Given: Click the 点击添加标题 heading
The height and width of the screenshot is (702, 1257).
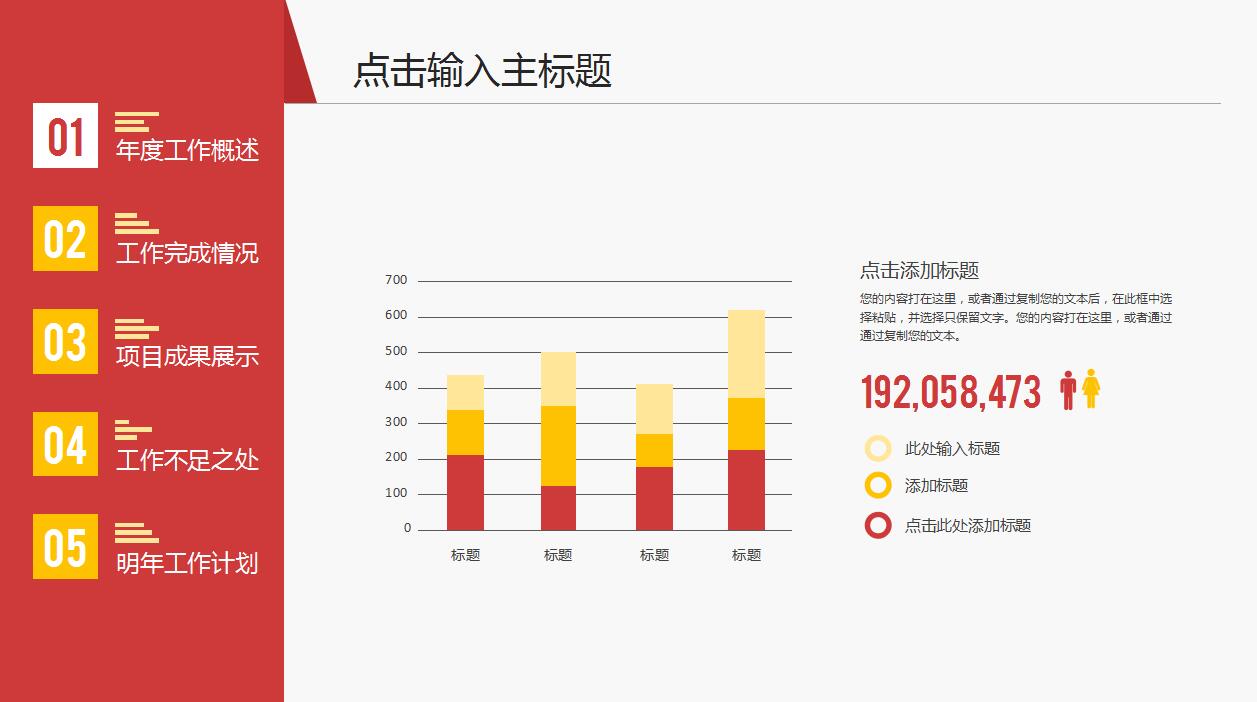Looking at the screenshot, I should pos(919,267).
